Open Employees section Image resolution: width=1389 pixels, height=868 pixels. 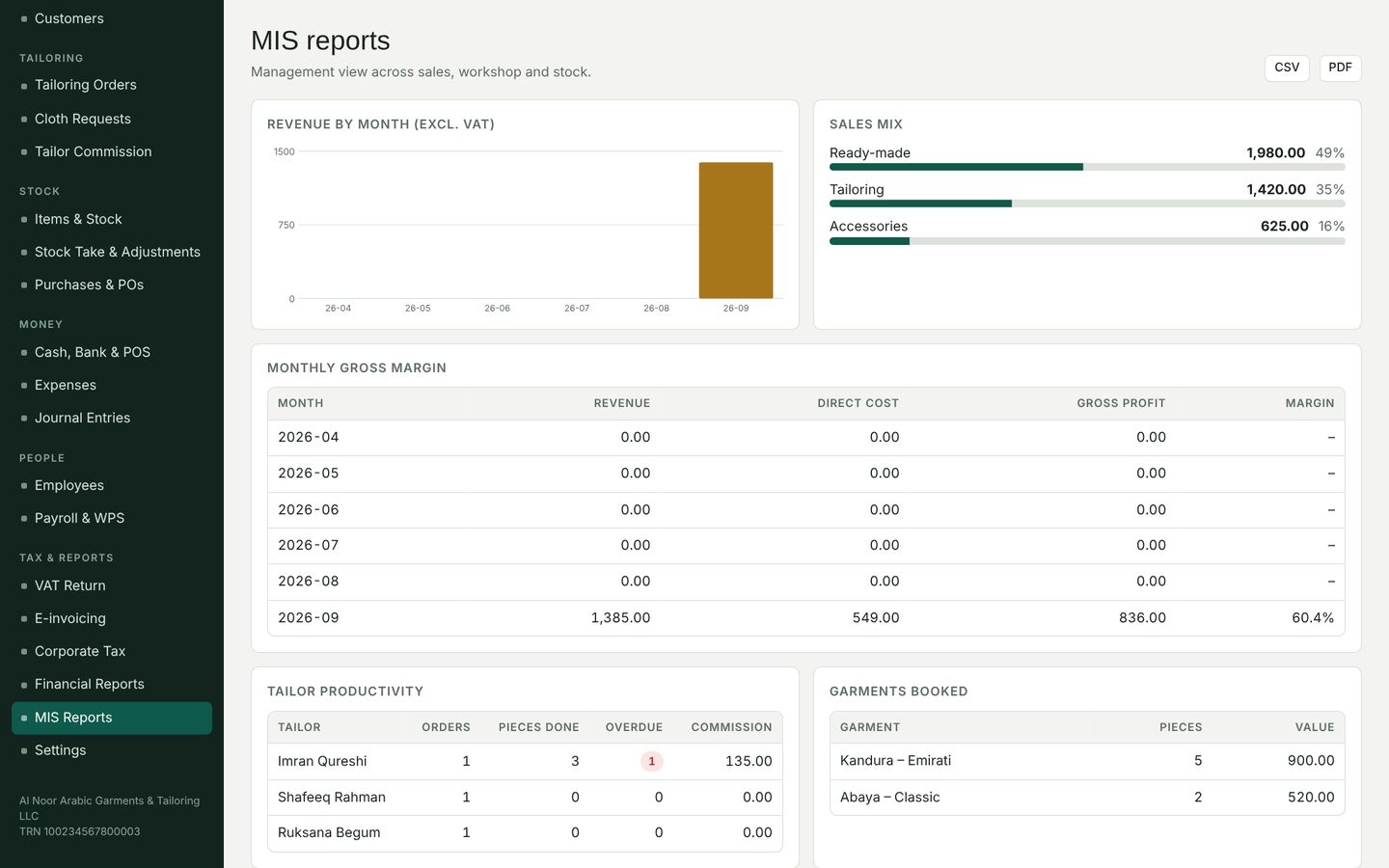point(112,485)
